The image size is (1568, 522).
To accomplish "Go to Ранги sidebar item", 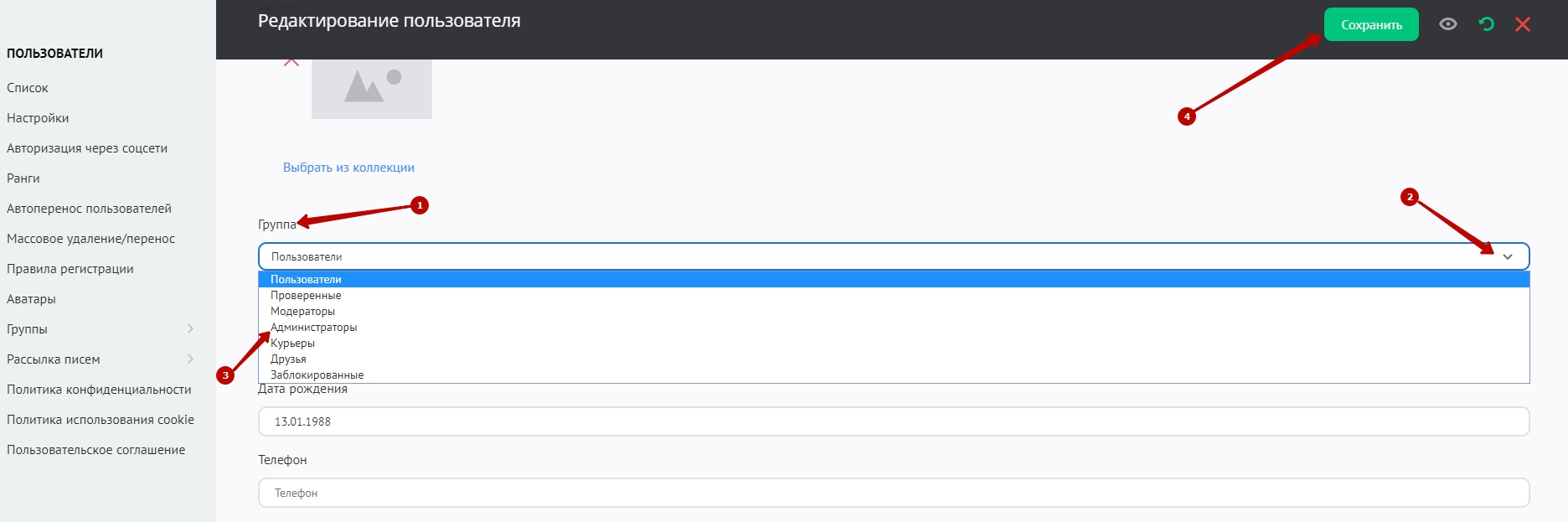I will click(23, 178).
